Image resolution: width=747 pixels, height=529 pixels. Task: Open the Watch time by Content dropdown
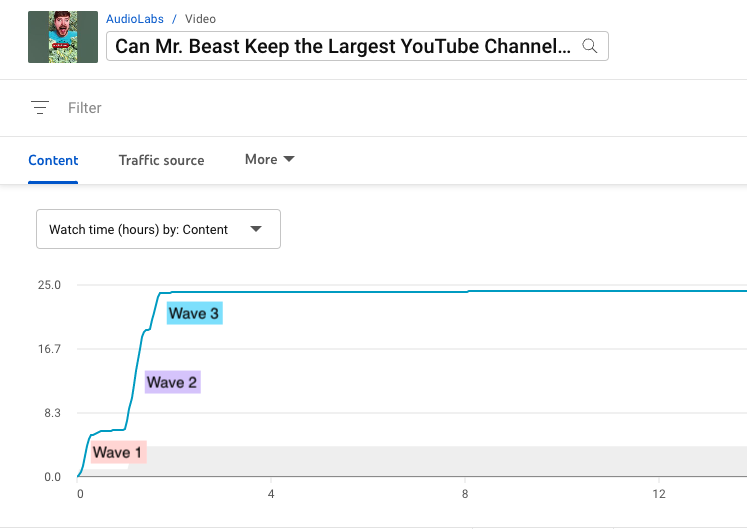click(x=159, y=229)
